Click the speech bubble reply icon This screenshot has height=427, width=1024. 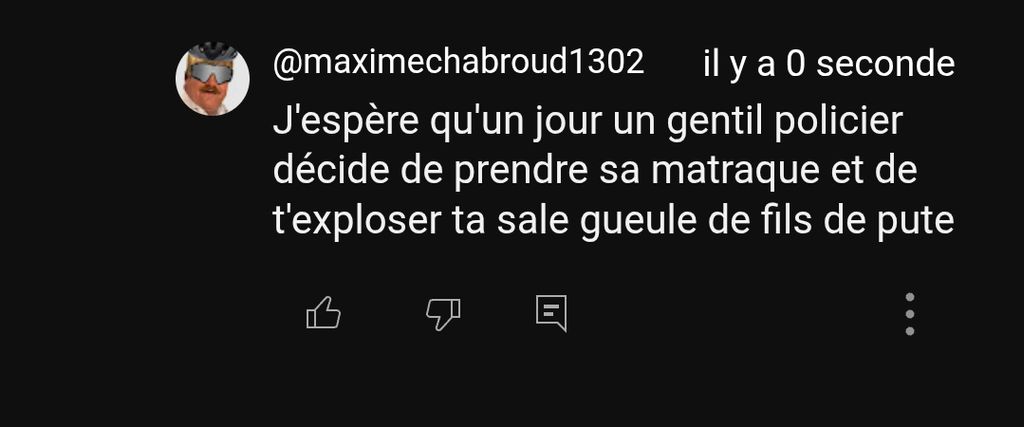coord(551,313)
